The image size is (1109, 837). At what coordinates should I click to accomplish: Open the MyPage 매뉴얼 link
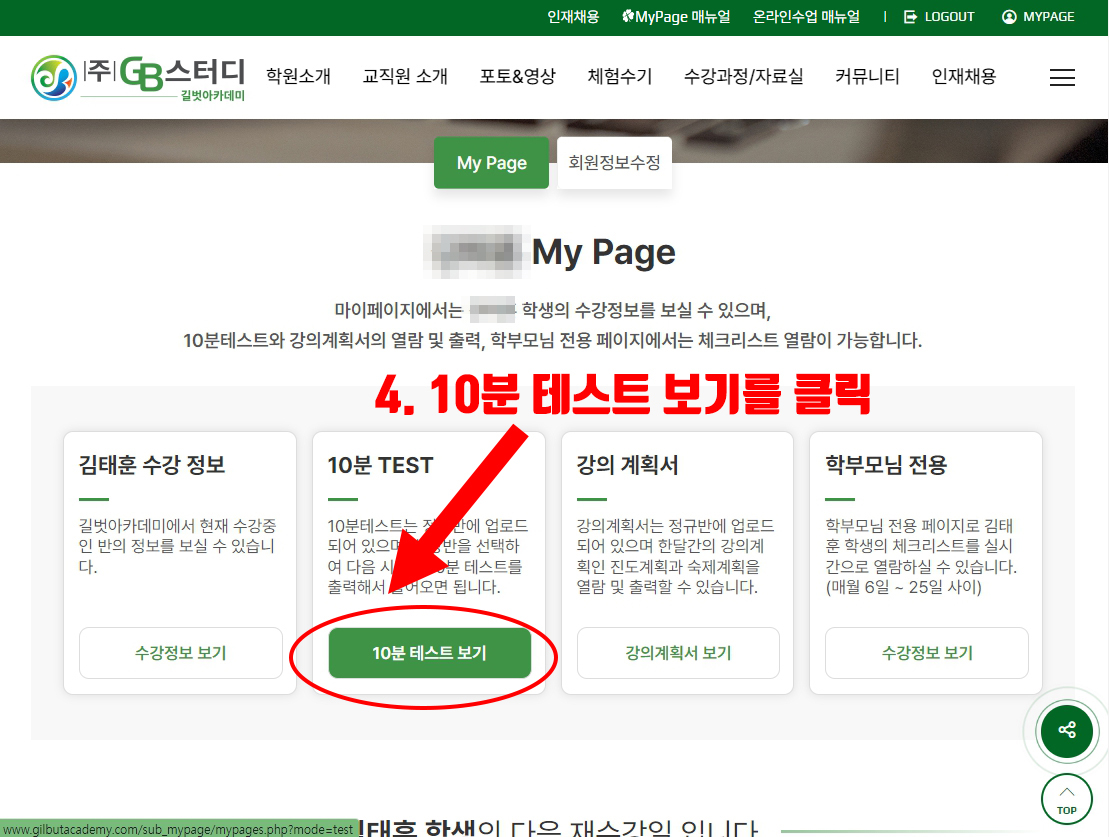tap(676, 17)
